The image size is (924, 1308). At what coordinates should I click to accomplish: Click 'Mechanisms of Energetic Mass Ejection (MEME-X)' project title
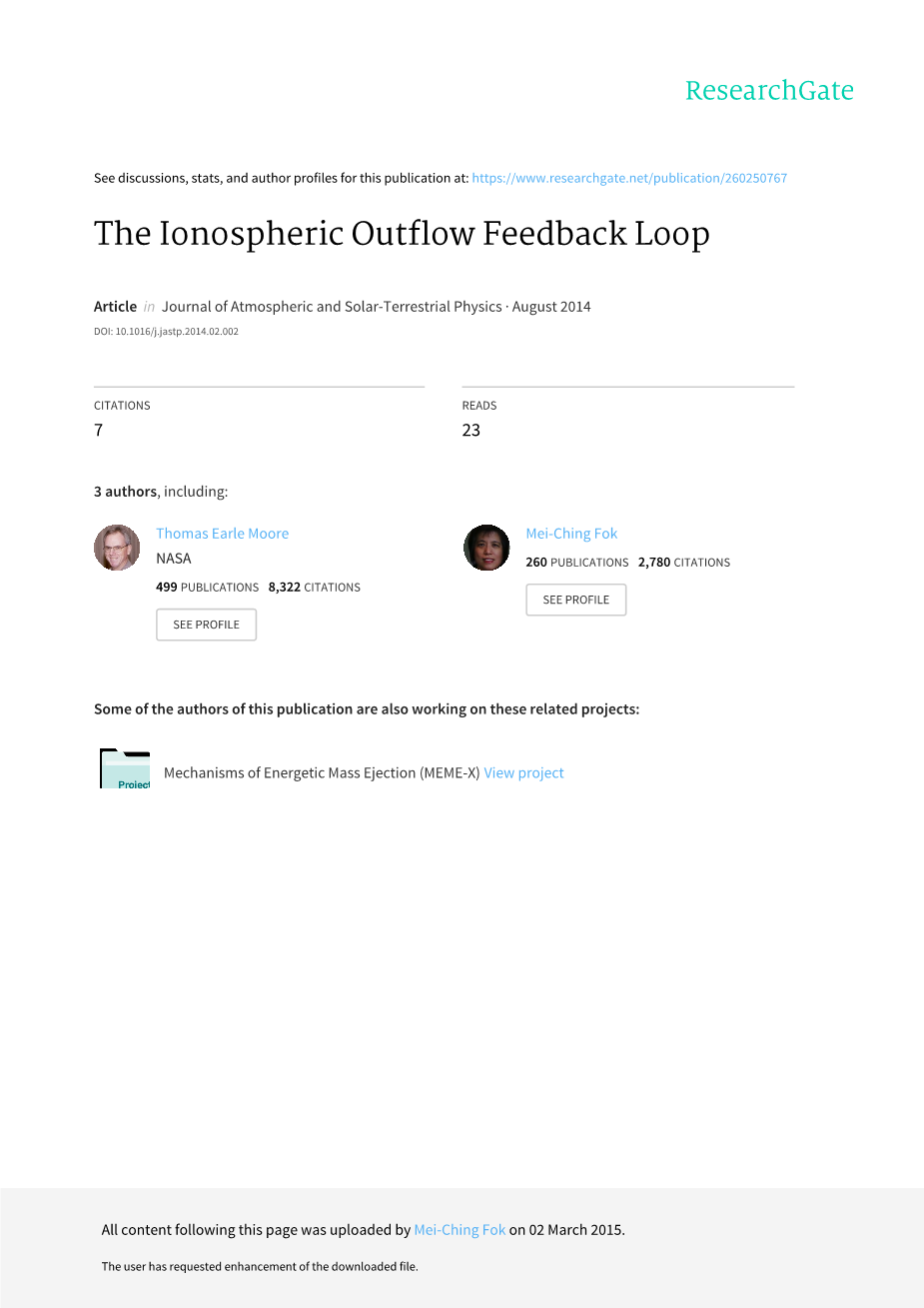click(x=321, y=773)
